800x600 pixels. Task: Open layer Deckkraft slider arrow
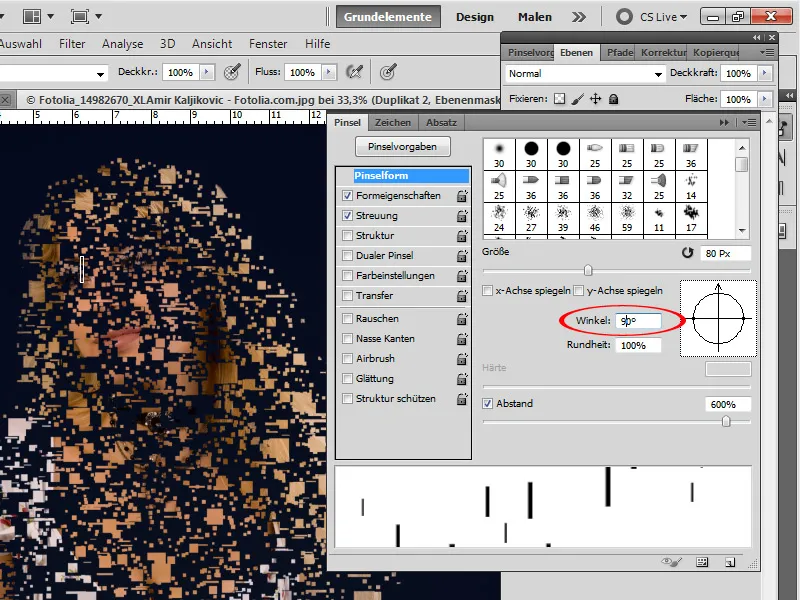pos(764,73)
